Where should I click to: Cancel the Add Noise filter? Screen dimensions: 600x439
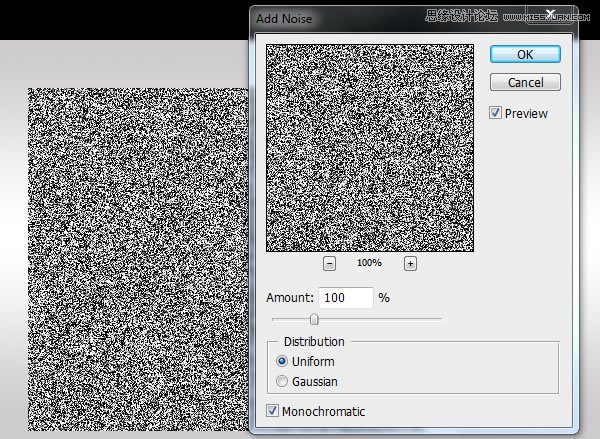[x=525, y=82]
